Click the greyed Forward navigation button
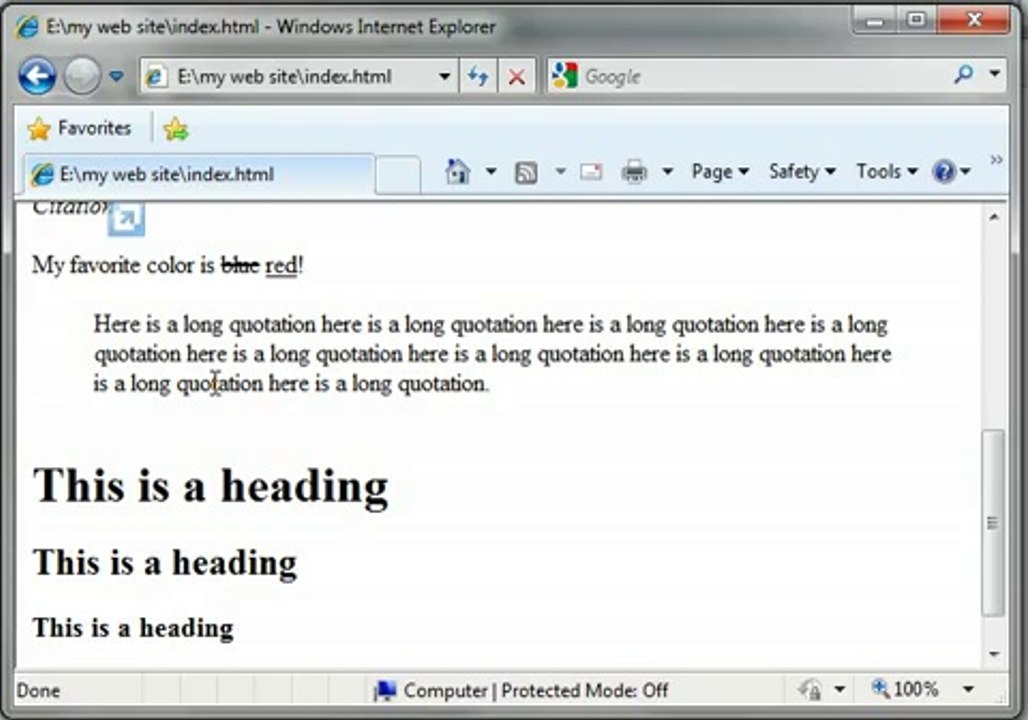The width and height of the screenshot is (1028, 720). pyautogui.click(x=82, y=76)
